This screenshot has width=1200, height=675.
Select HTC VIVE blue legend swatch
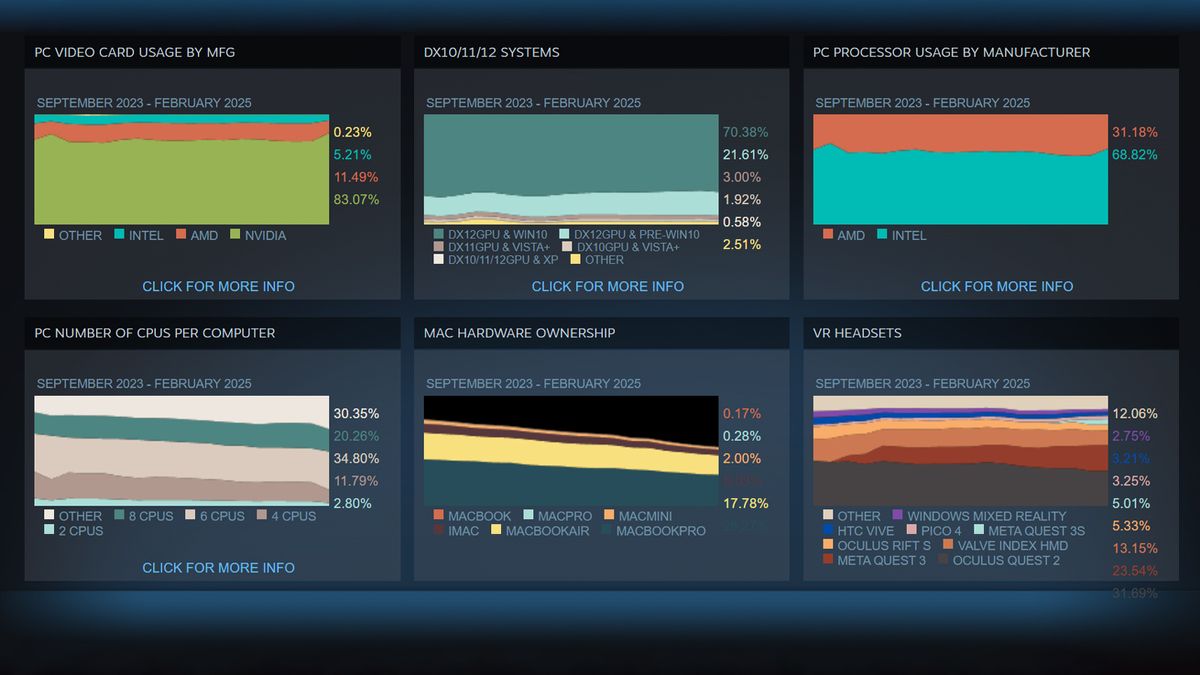click(x=827, y=531)
